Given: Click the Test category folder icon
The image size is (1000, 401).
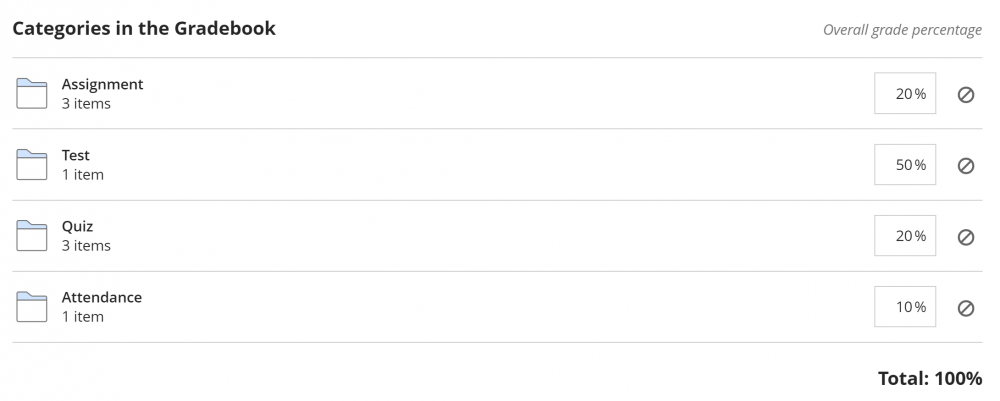Looking at the screenshot, I should tap(32, 164).
